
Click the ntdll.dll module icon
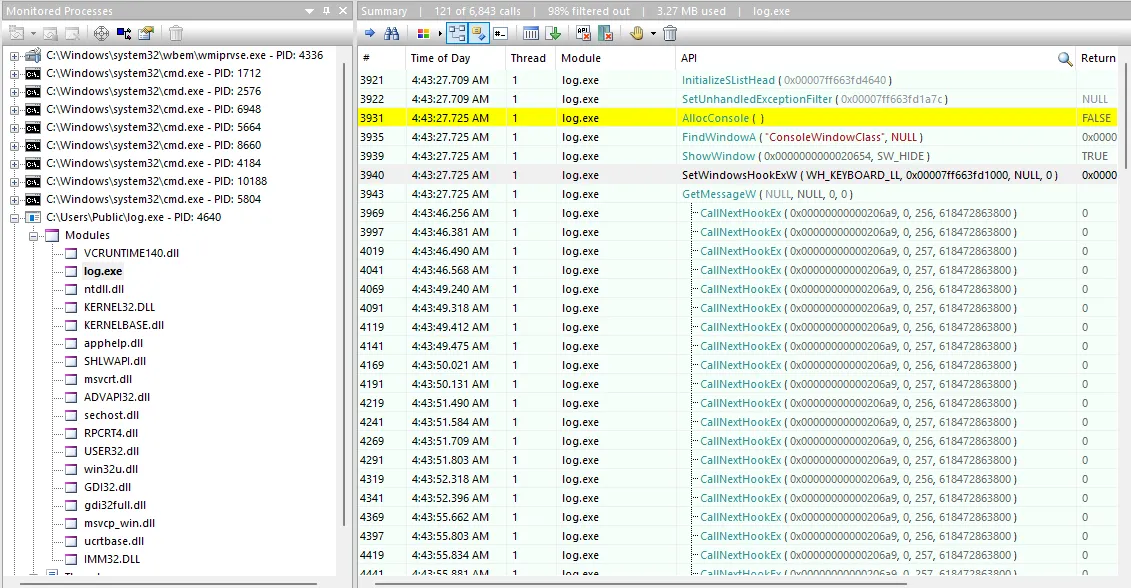click(71, 289)
